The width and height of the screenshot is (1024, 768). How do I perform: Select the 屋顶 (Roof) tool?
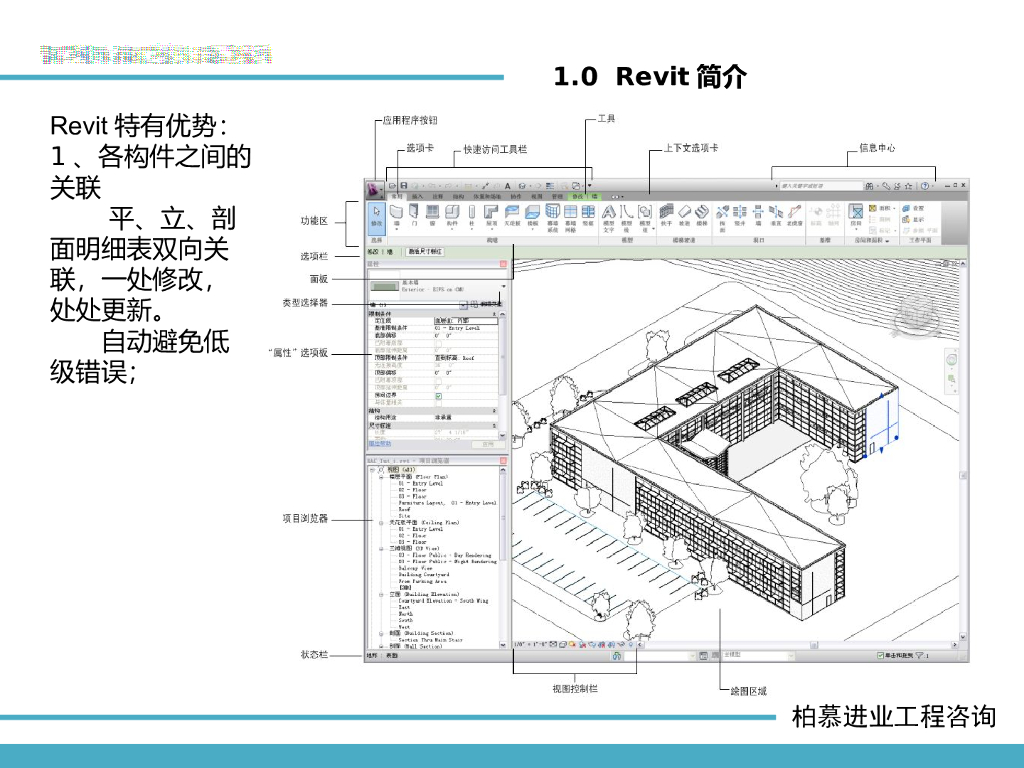pos(492,216)
